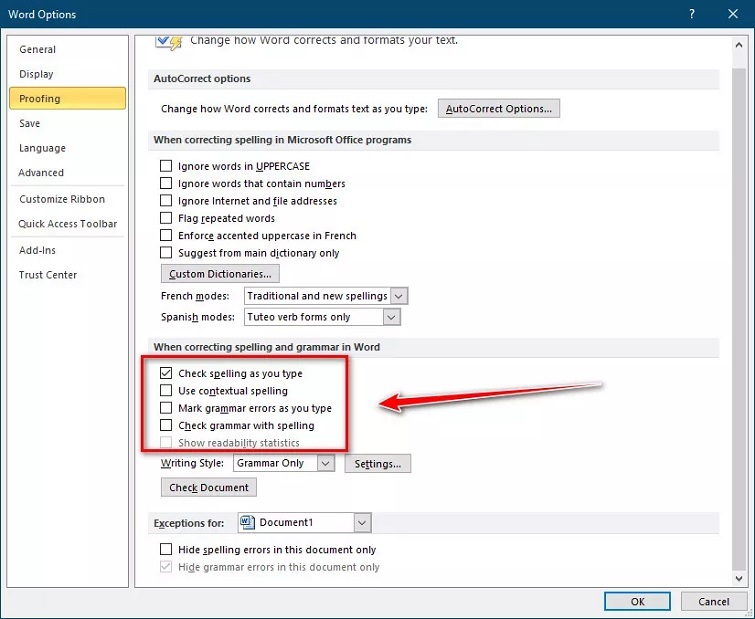
Task: Open the French modes dropdown
Action: [x=399, y=296]
